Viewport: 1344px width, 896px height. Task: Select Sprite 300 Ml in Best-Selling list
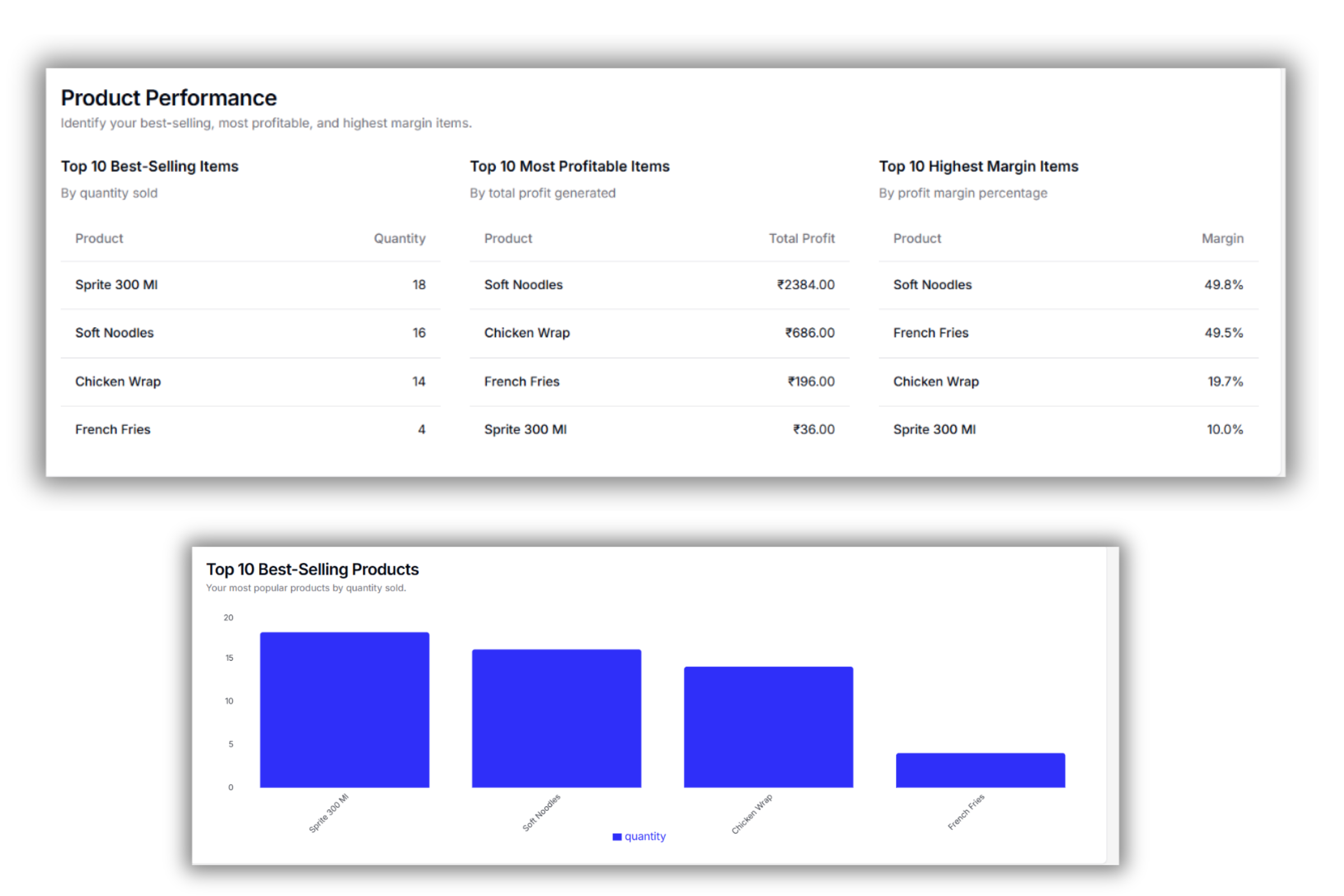(x=116, y=284)
